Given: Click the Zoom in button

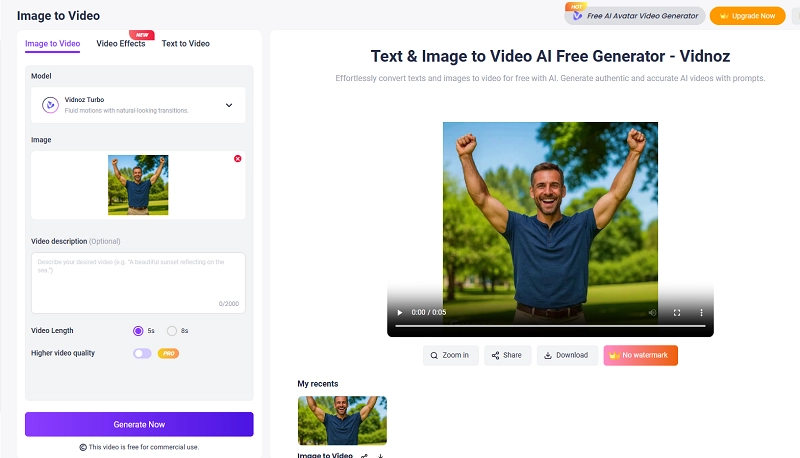Looking at the screenshot, I should pyautogui.click(x=449, y=355).
